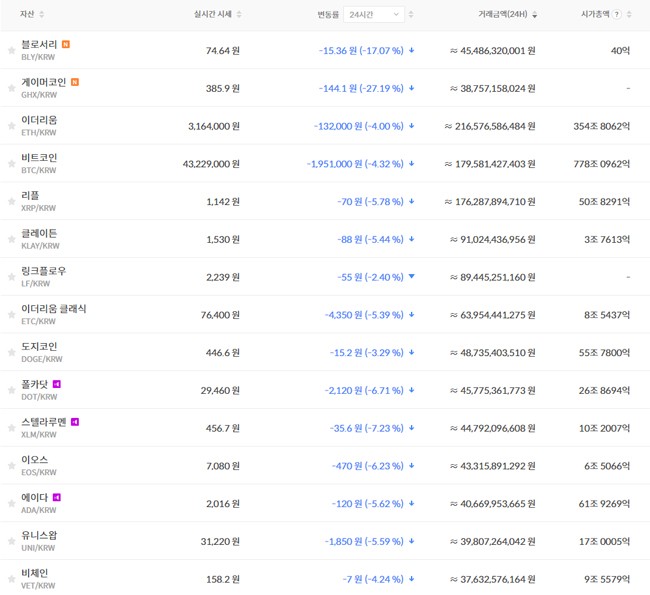Open the 폴카닷 asset link
650x595 pixels.
(34, 384)
